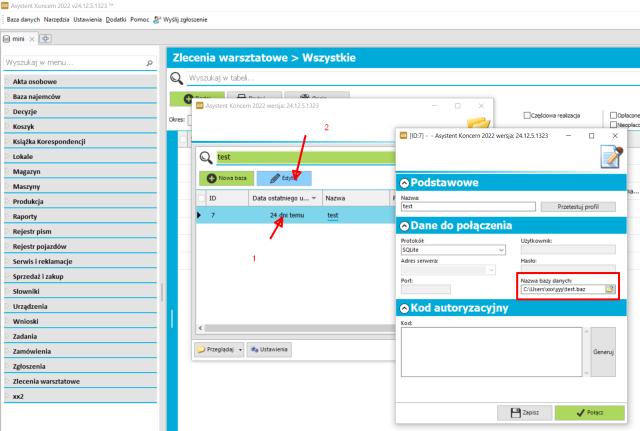Click the row expander arrow for ID 7
The height and width of the screenshot is (431, 640).
[x=199, y=215]
